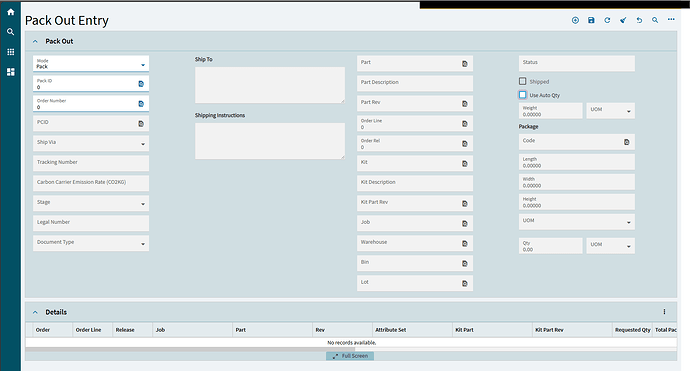Screen dimensions: 690x371
Task: Open the toolbar overflow menu (three dots)
Action: coord(671,19)
